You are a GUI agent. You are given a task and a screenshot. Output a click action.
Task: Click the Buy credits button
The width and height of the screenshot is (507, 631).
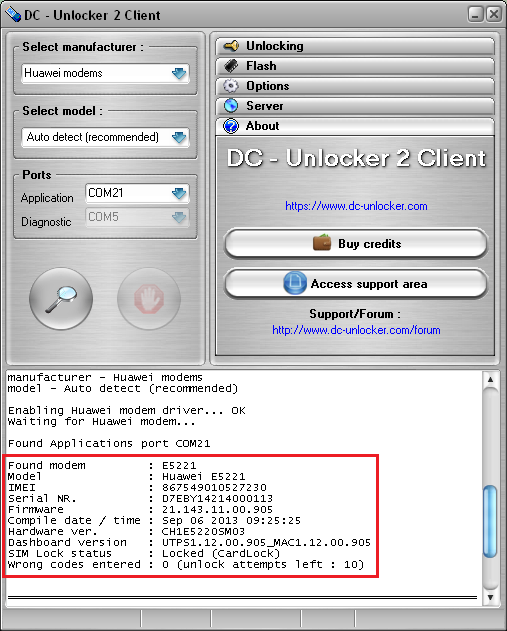[x=356, y=243]
